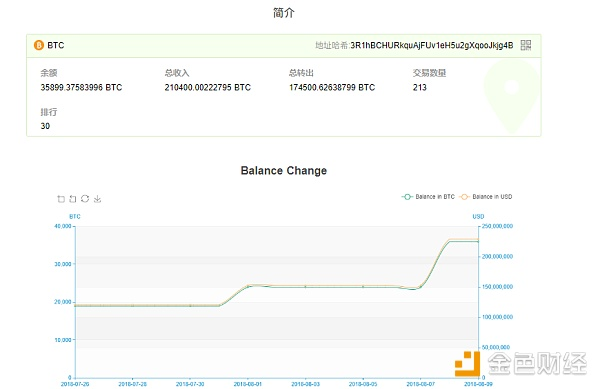The image size is (600, 389).
Task: Click the 2018-08-07 x-axis date label
Action: (420, 384)
